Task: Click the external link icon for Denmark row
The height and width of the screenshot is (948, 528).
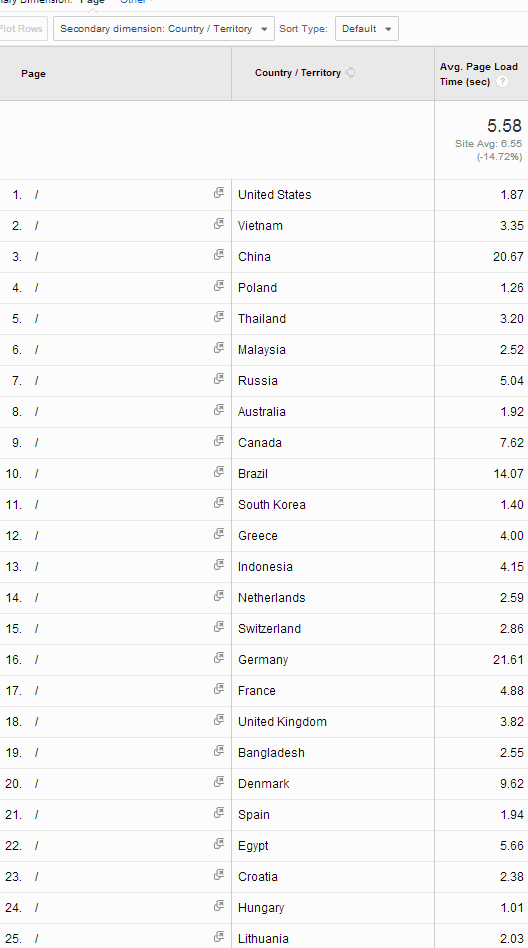Action: point(218,782)
